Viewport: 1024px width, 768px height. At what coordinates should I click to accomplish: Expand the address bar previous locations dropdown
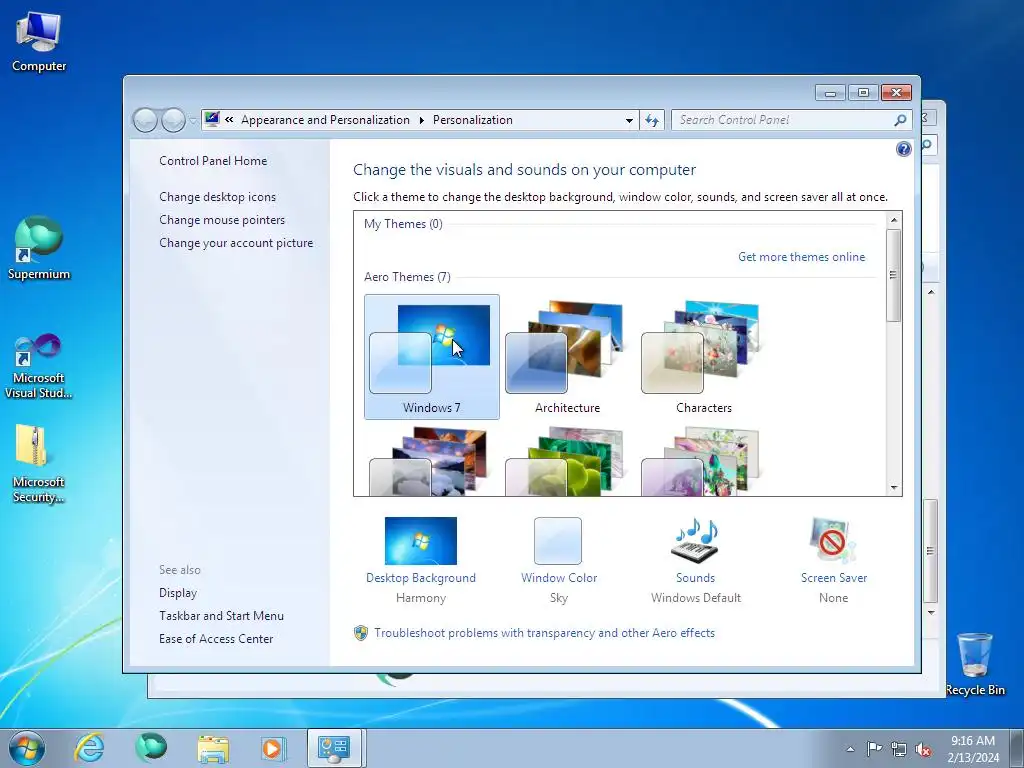tap(629, 120)
